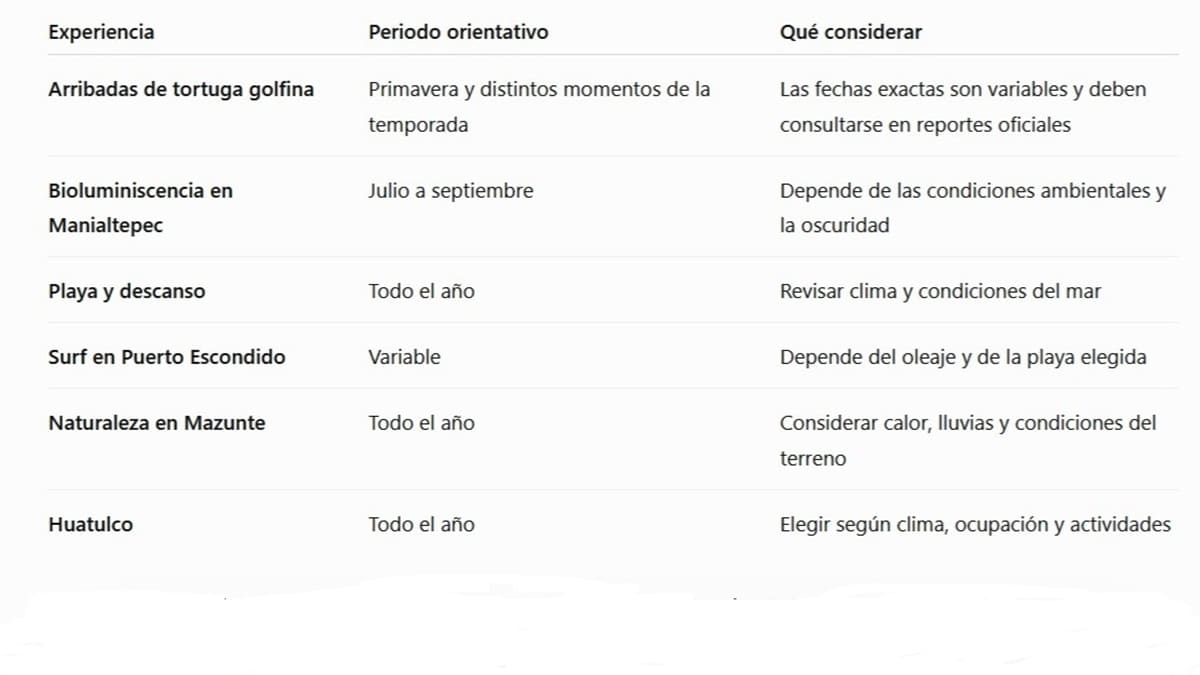Select the Arribadas de tortuga golfina row title
The height and width of the screenshot is (675, 1200).
(181, 89)
